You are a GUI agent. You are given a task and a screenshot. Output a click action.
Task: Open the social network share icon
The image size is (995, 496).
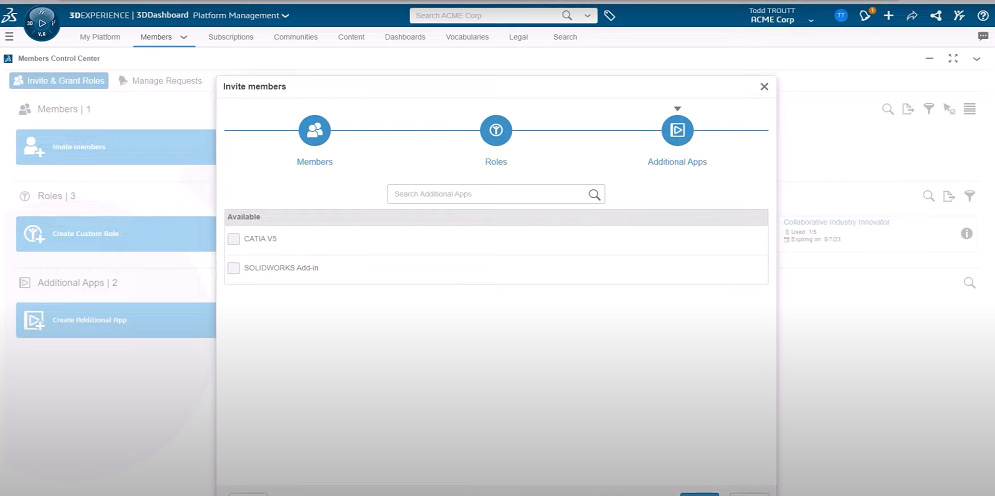935,15
